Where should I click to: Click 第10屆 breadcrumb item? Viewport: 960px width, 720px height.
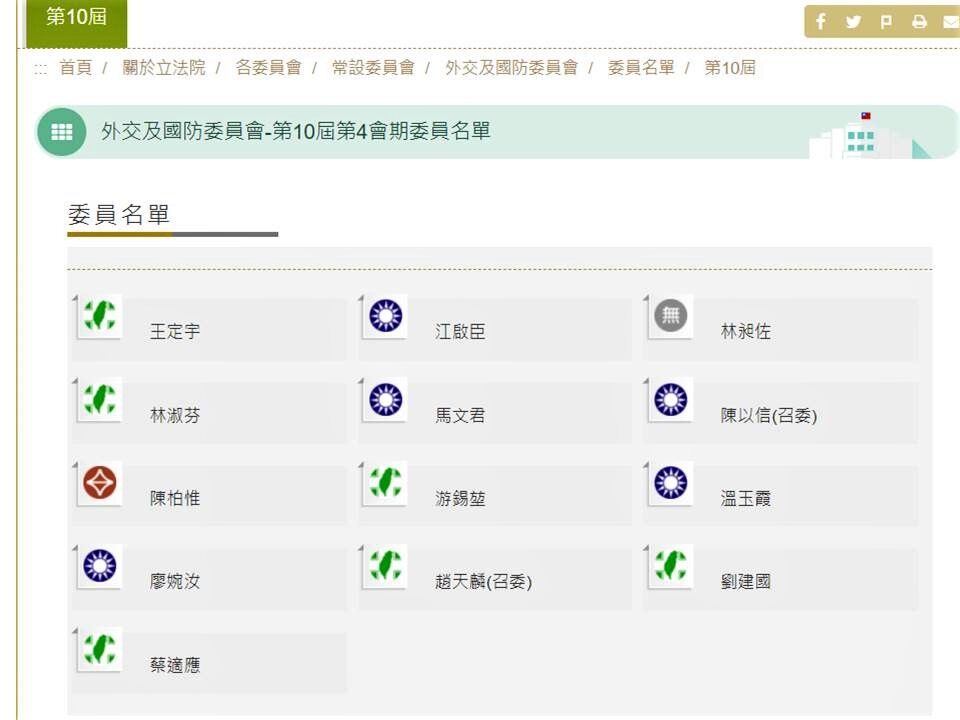click(730, 67)
